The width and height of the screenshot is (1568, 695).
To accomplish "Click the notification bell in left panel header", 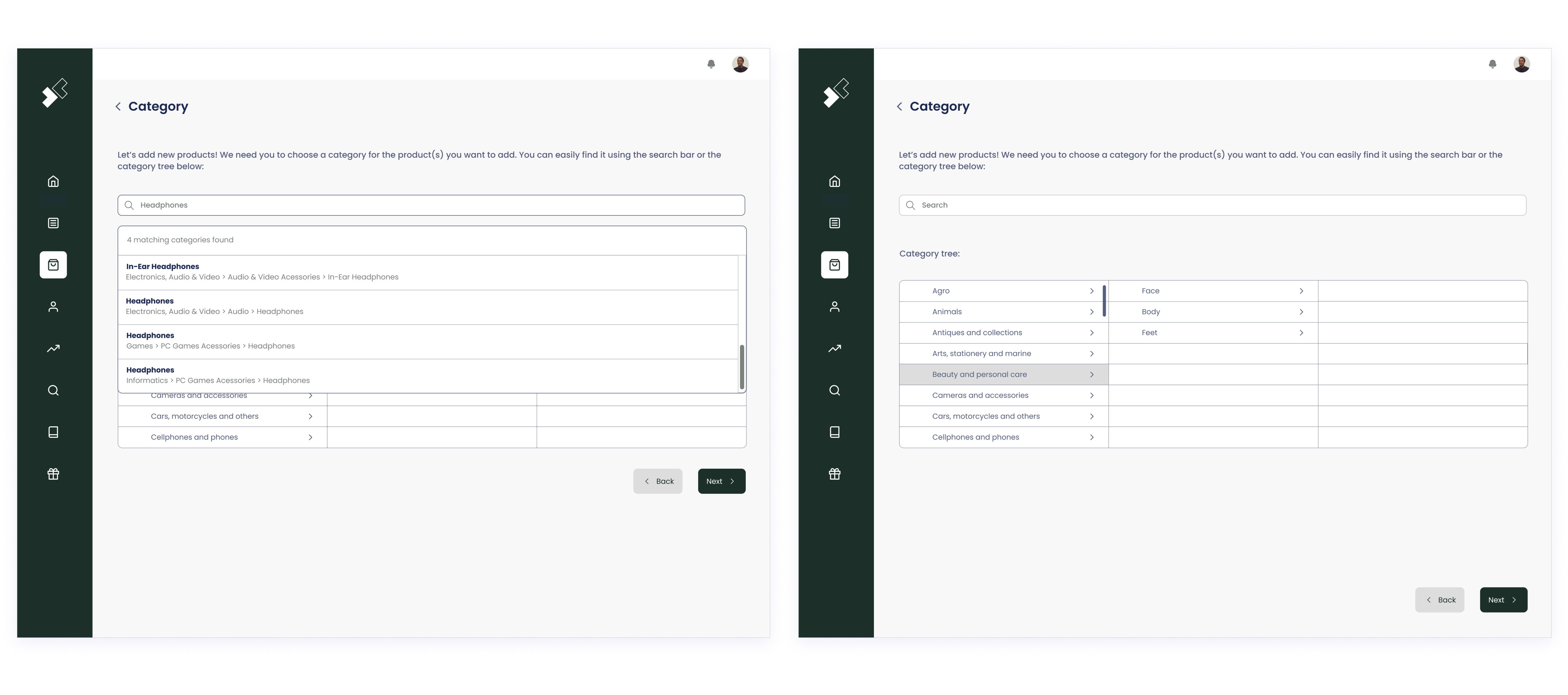I will (711, 64).
